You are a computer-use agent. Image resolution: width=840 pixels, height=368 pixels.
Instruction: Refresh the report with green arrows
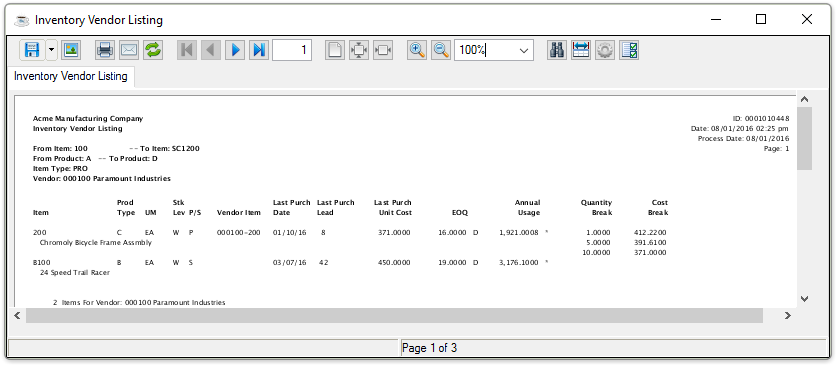coord(153,50)
